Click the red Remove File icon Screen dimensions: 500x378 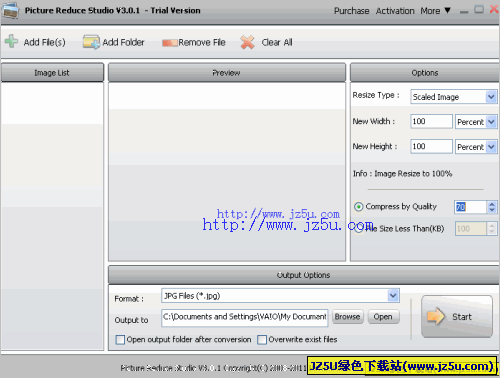170,43
